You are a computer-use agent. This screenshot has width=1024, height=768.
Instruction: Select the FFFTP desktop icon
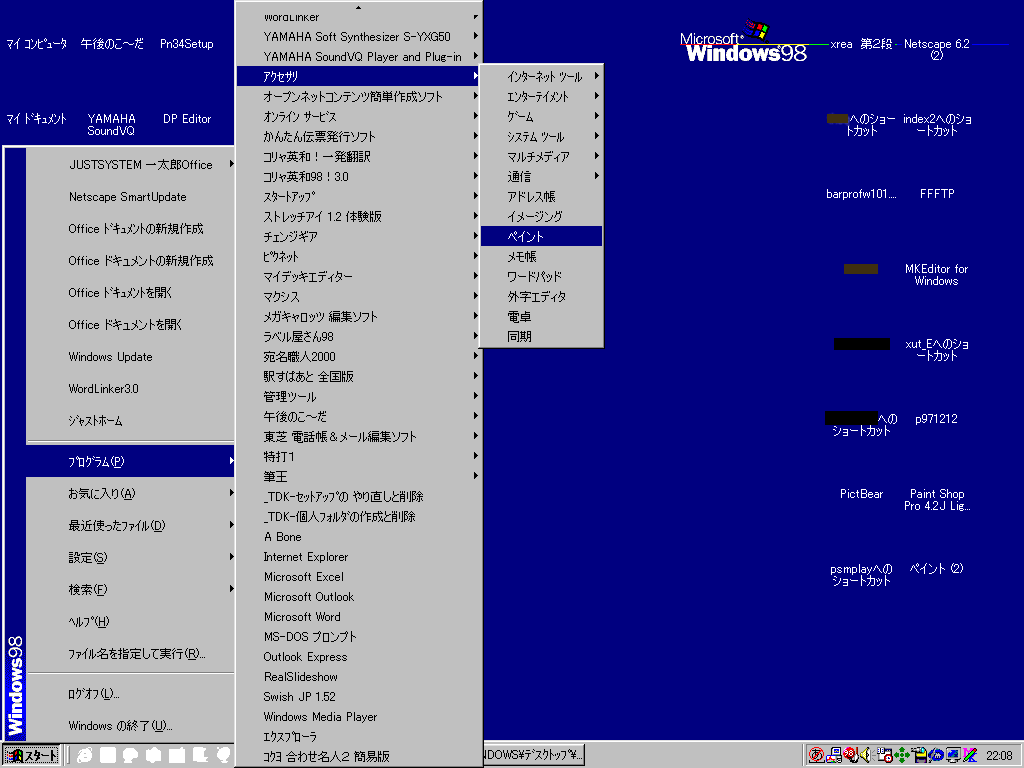click(936, 194)
